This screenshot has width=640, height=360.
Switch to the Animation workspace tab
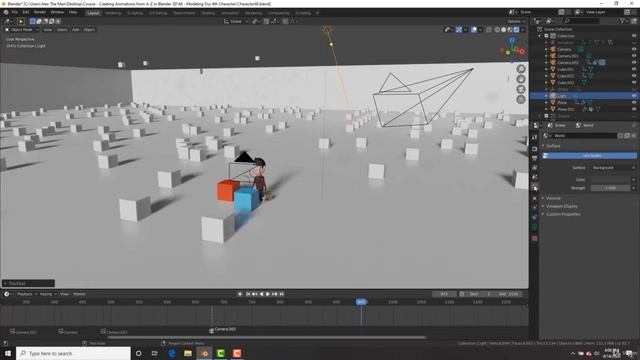click(x=230, y=13)
